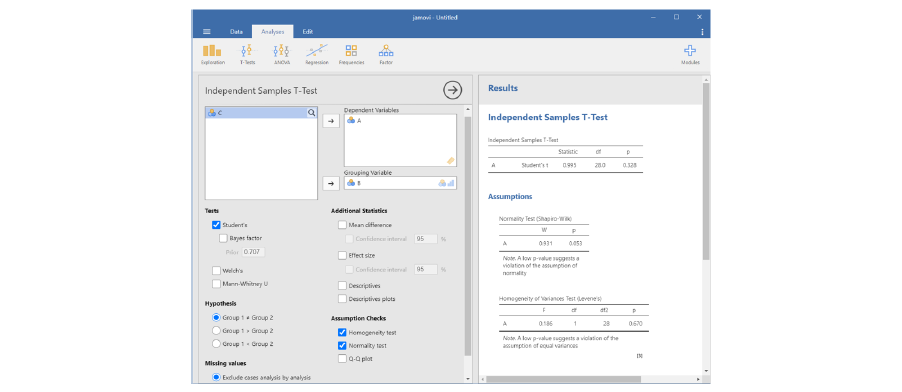Open the Regression analyses menu
902x392 pixels.
point(316,54)
